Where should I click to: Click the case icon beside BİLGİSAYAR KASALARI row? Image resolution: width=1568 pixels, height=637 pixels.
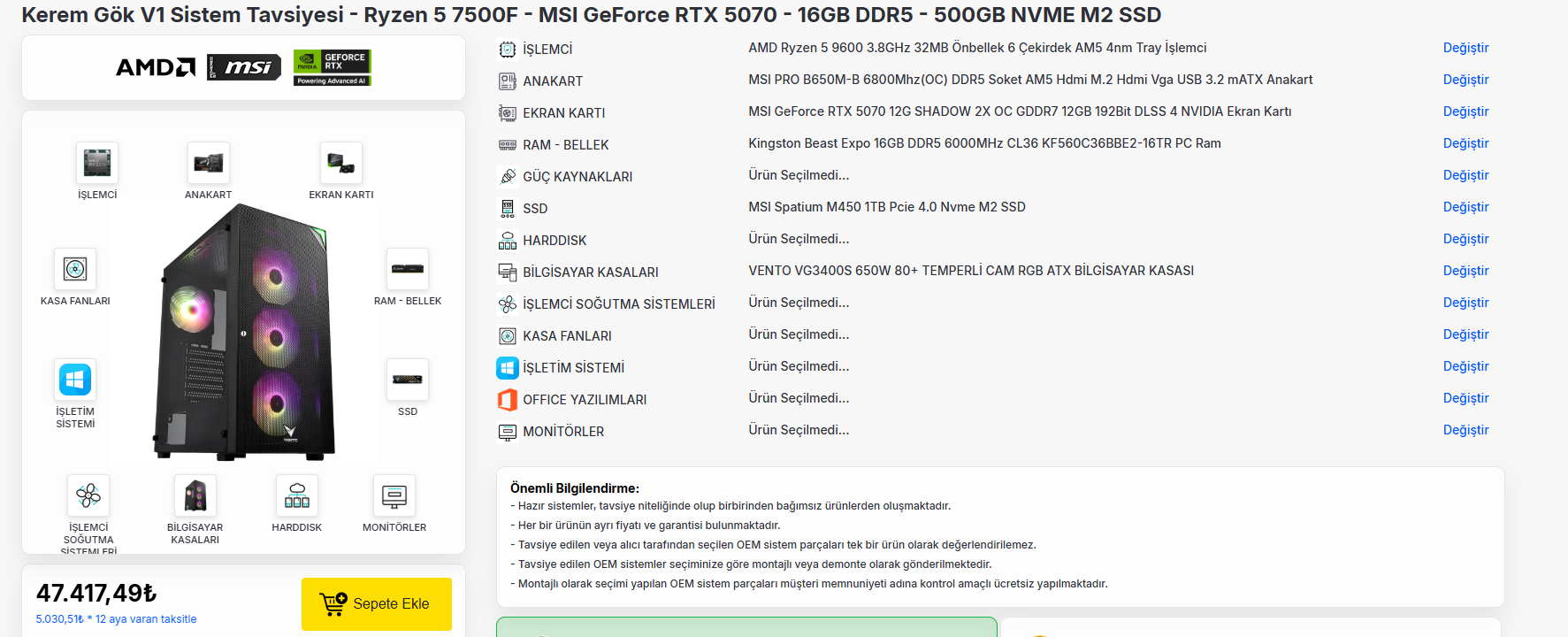[508, 272]
